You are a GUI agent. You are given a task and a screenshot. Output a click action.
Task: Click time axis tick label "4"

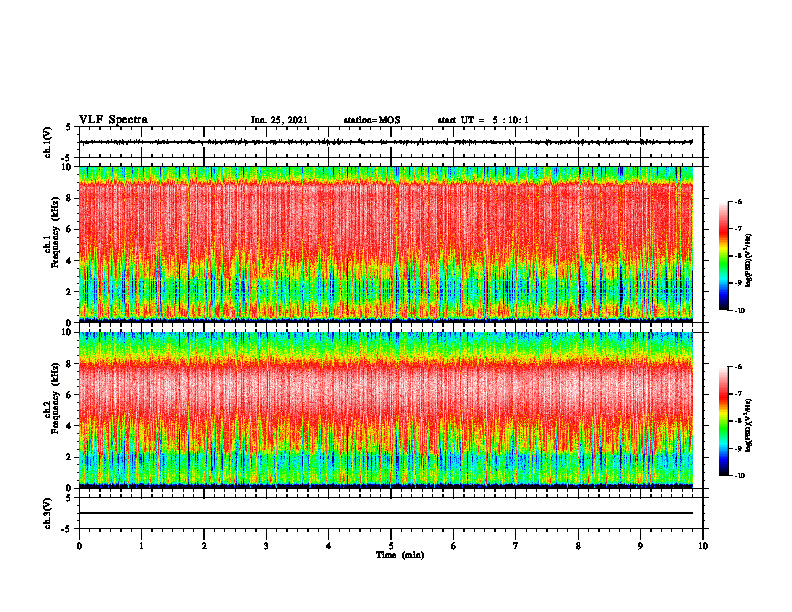328,546
